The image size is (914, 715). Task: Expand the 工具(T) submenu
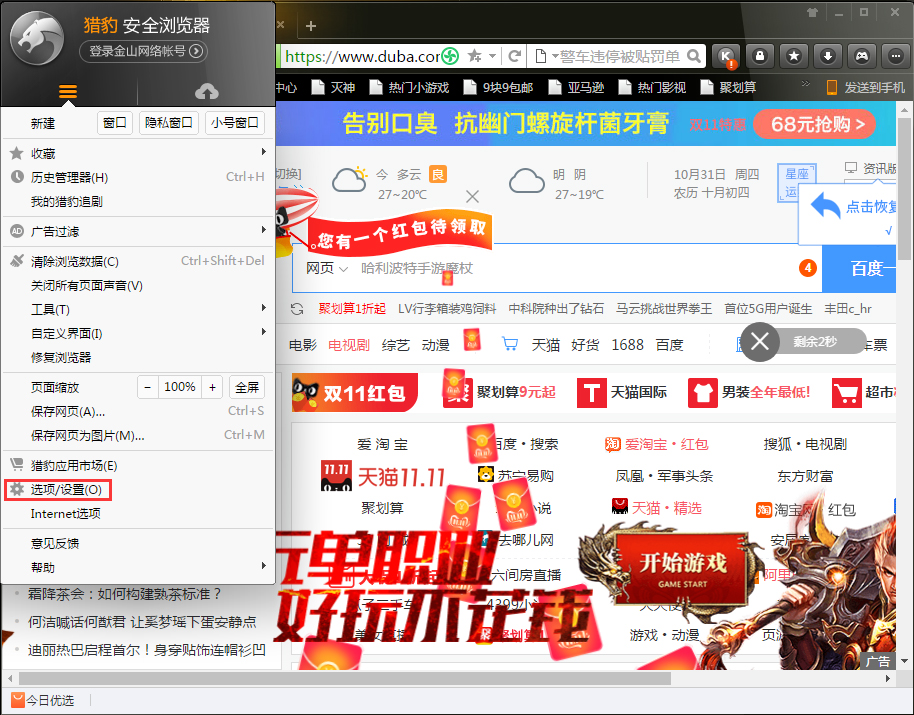(50, 309)
